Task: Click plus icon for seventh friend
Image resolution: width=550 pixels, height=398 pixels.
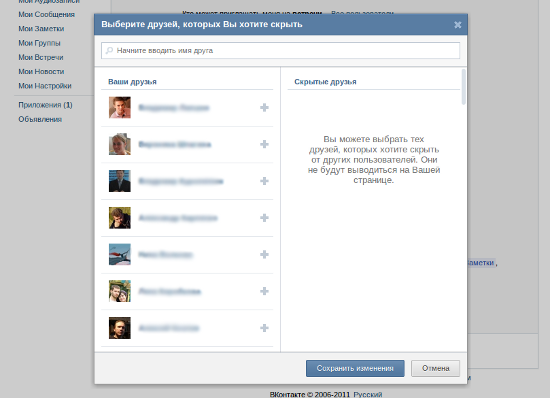Action: tap(264, 328)
